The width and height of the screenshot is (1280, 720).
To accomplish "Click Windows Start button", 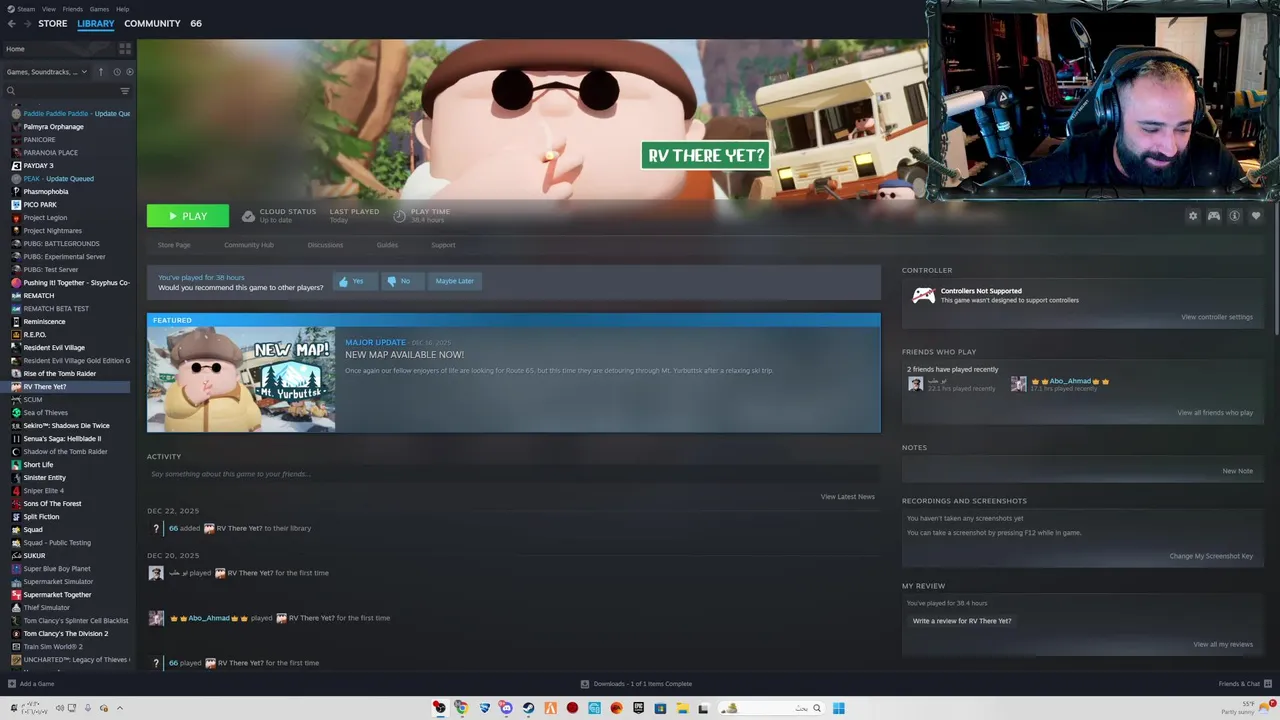I will pos(838,708).
